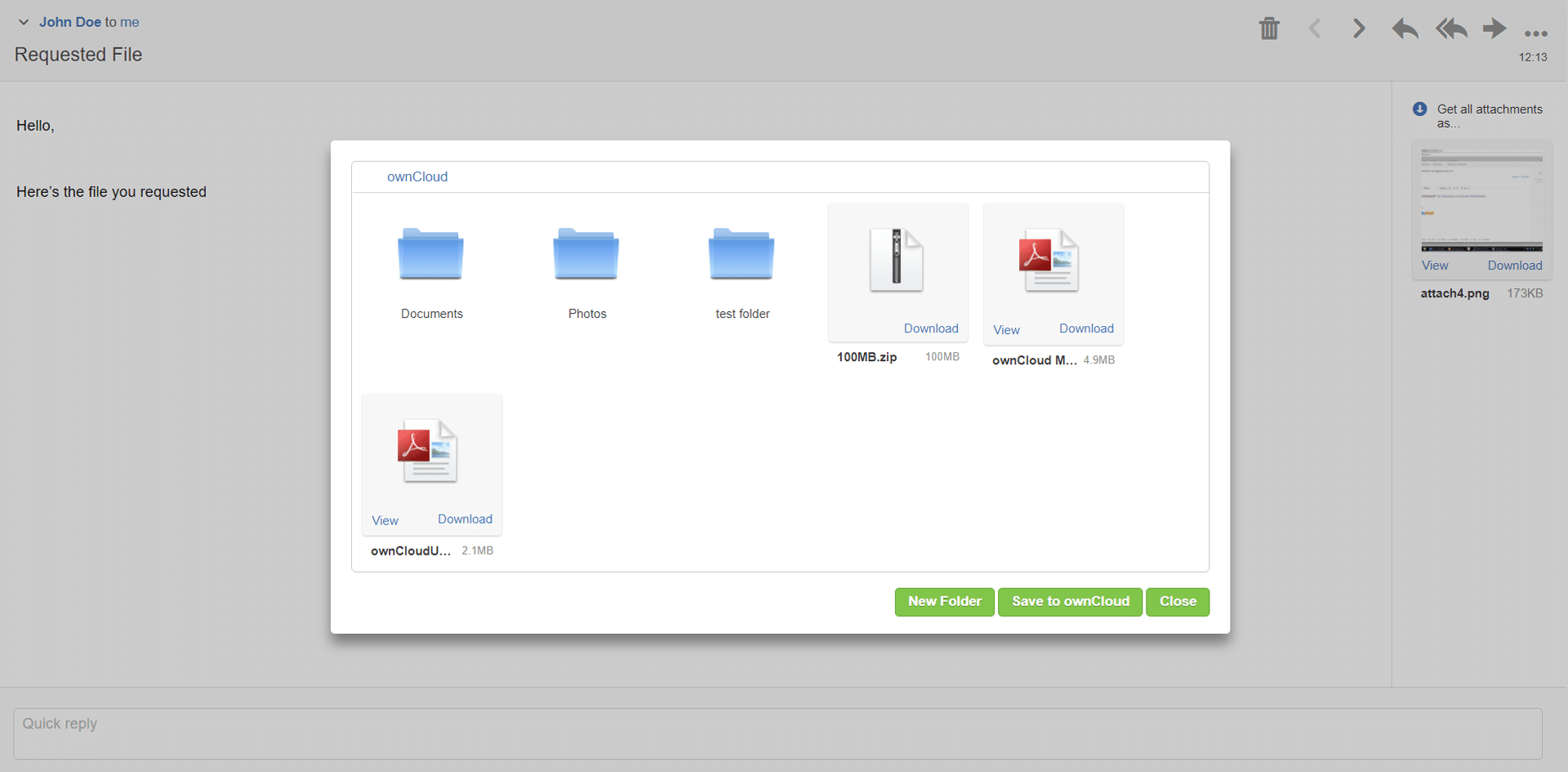Viewport: 1568px width, 772px height.
Task: Open the Photos folder
Action: coord(586,255)
